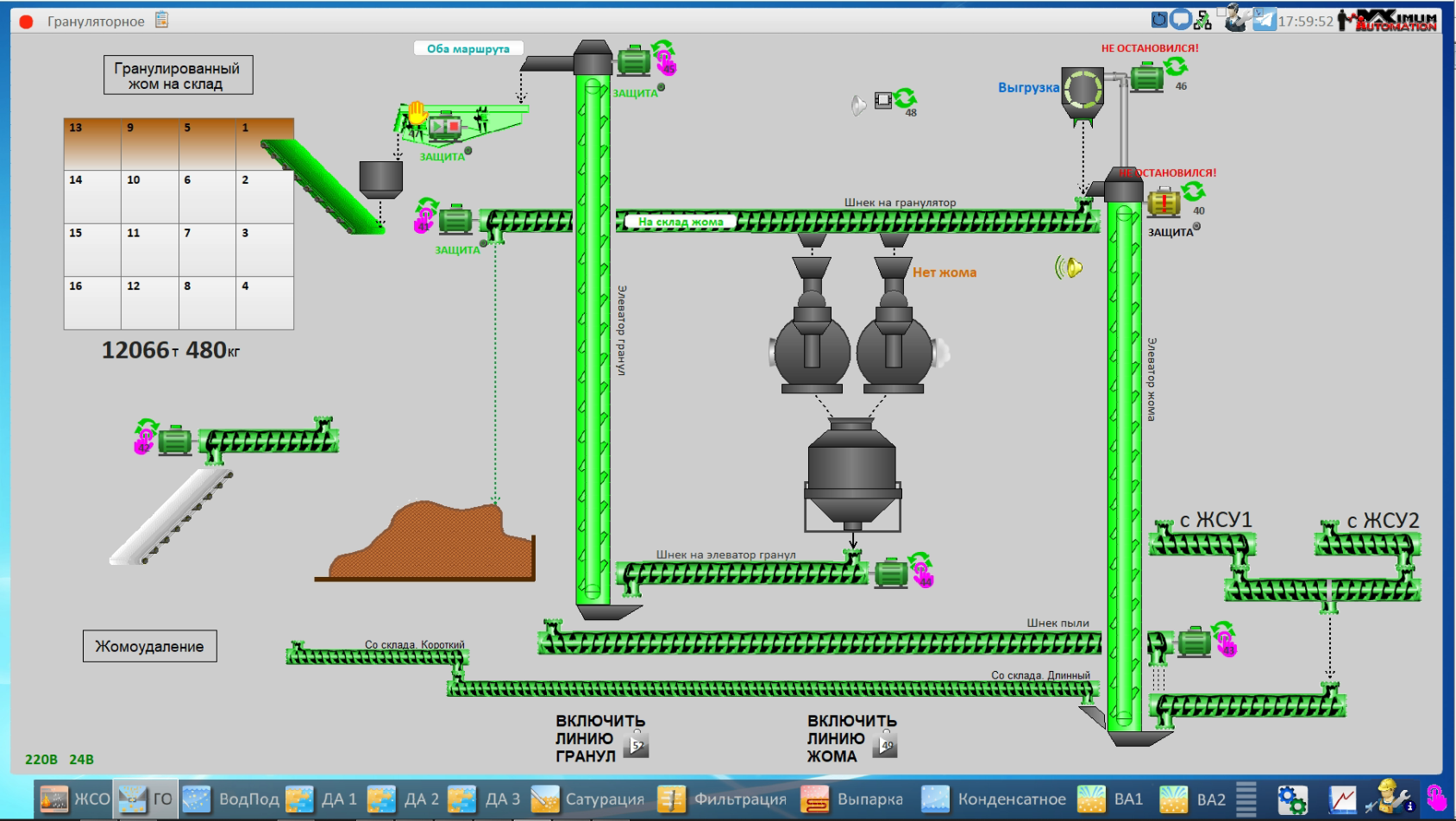Click the green motor number 46 near Выгрузка
Viewport: 1456px width, 821px height.
(1146, 78)
